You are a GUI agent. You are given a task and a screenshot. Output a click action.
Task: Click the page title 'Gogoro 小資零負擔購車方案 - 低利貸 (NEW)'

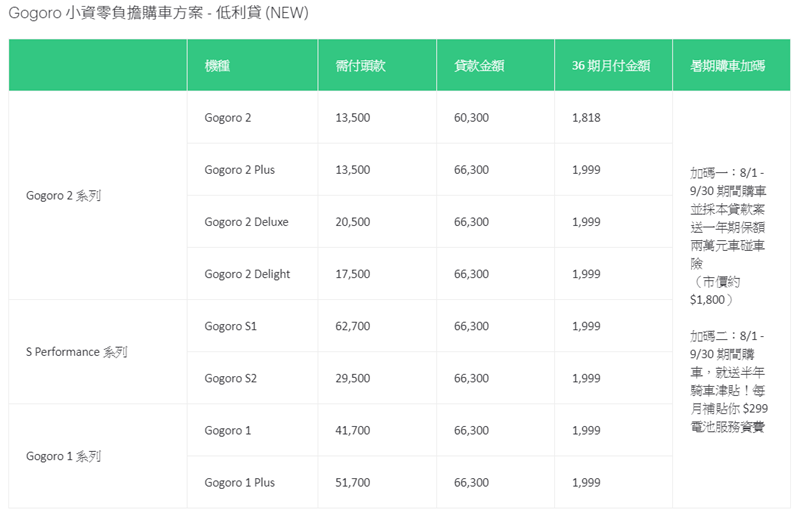(x=159, y=13)
